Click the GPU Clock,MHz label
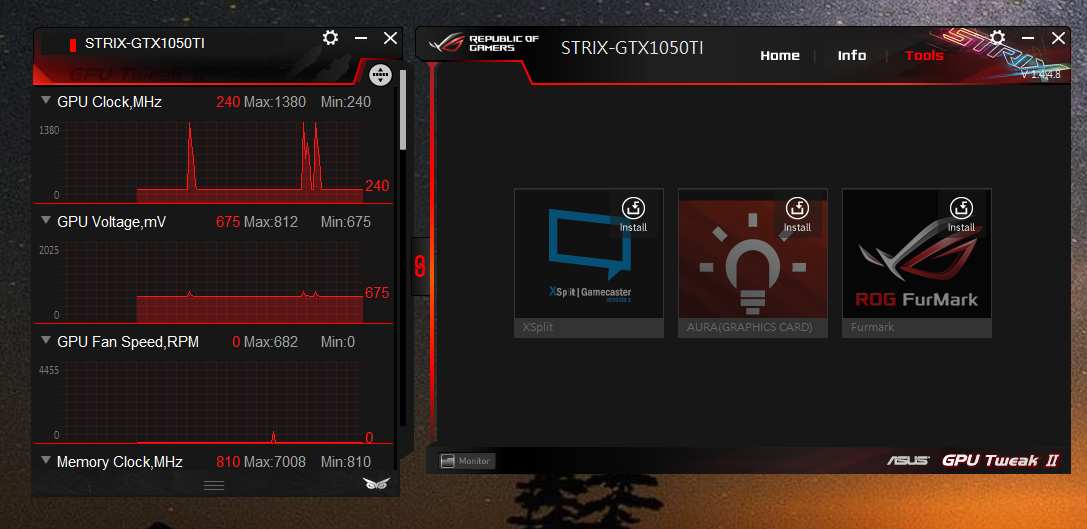The image size is (1087, 529). [109, 103]
